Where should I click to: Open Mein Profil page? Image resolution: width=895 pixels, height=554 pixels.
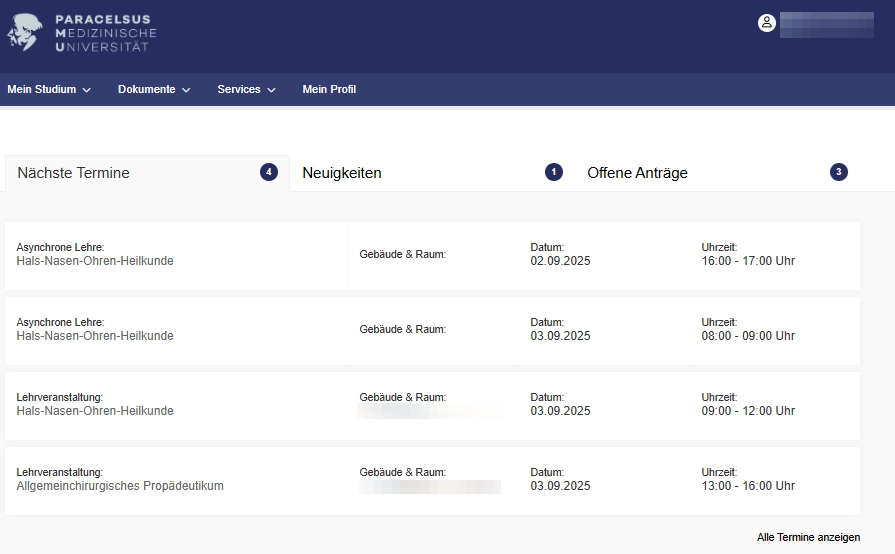pos(329,90)
